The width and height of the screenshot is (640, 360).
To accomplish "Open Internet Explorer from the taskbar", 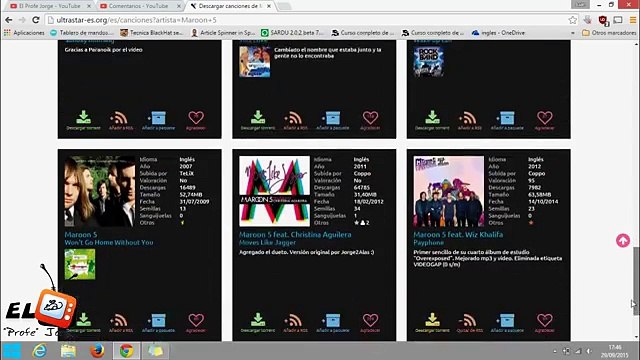I will pyautogui.click(x=40, y=351).
